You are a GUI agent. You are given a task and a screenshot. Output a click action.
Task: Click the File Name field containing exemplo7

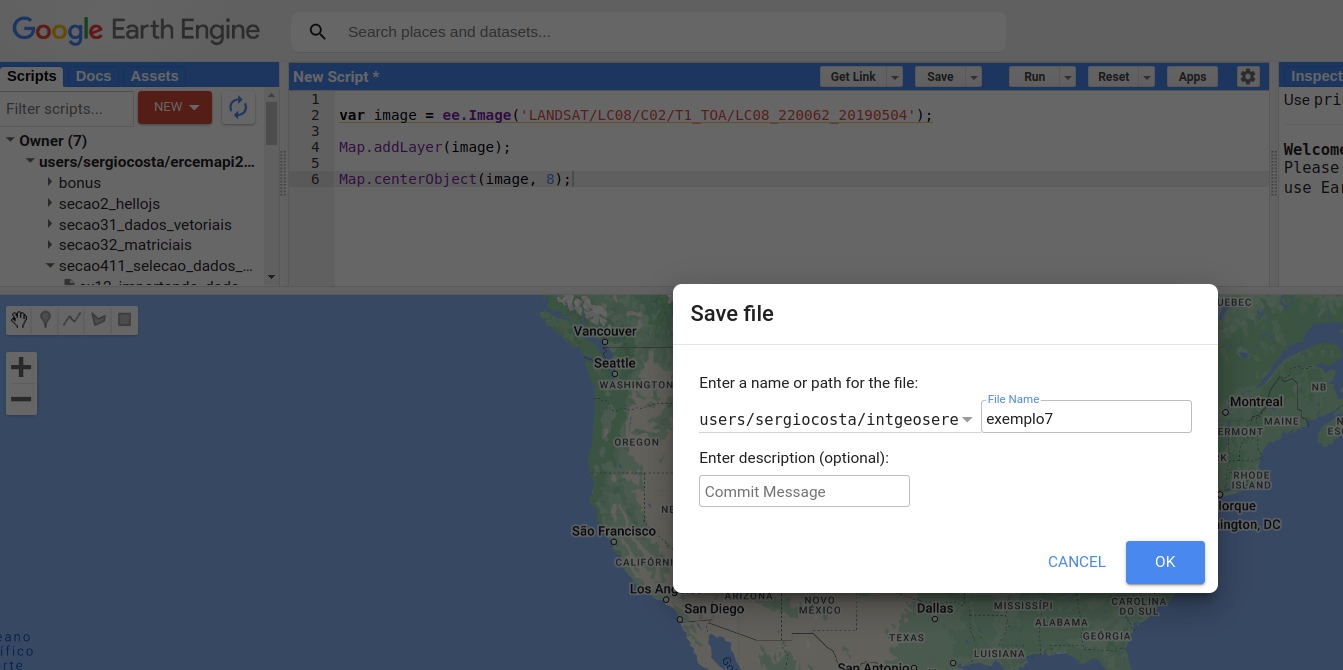click(x=1086, y=417)
